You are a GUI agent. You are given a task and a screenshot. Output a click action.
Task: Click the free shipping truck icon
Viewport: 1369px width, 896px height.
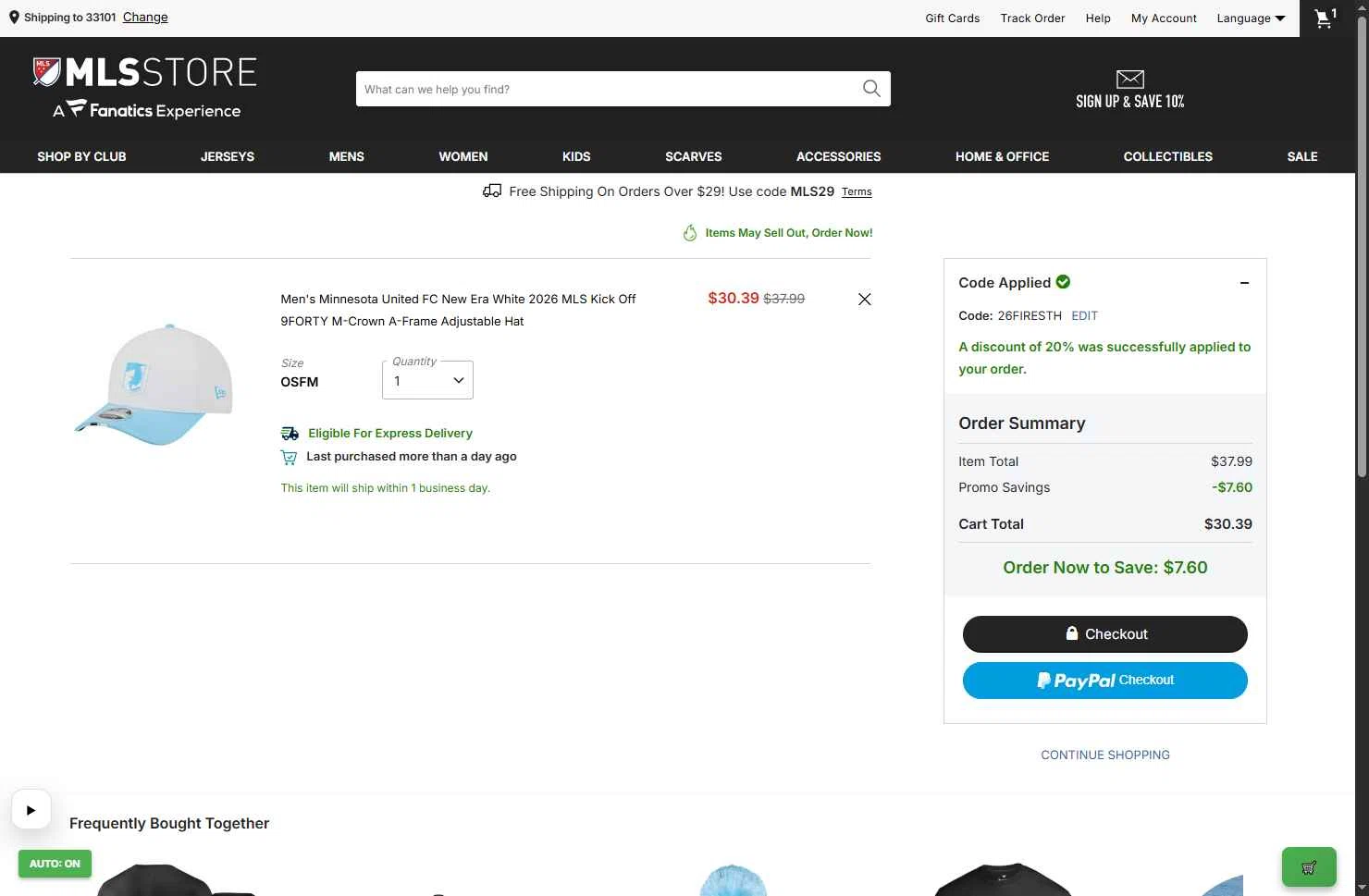pyautogui.click(x=492, y=191)
